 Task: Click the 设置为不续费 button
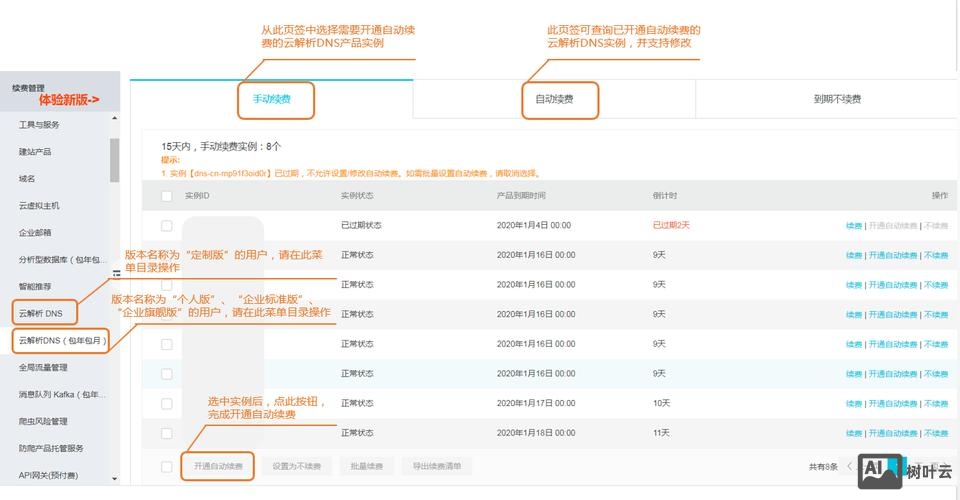point(296,466)
